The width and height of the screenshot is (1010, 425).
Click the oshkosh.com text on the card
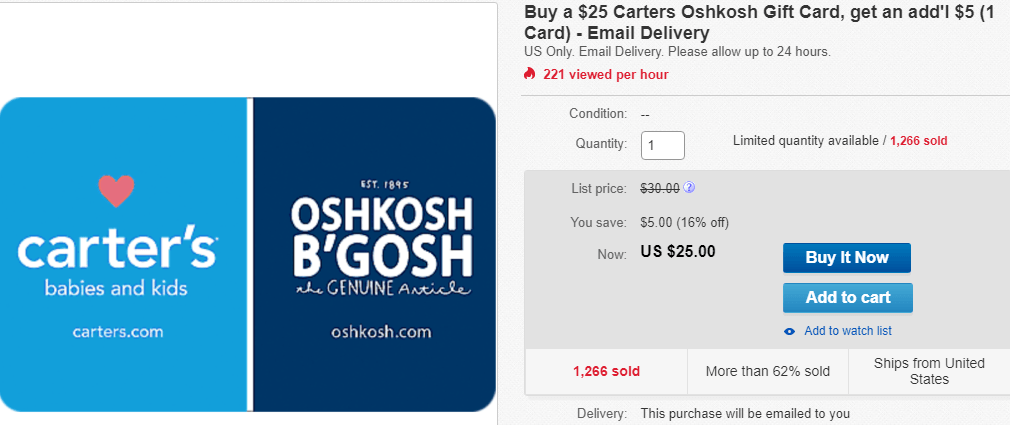pos(381,332)
